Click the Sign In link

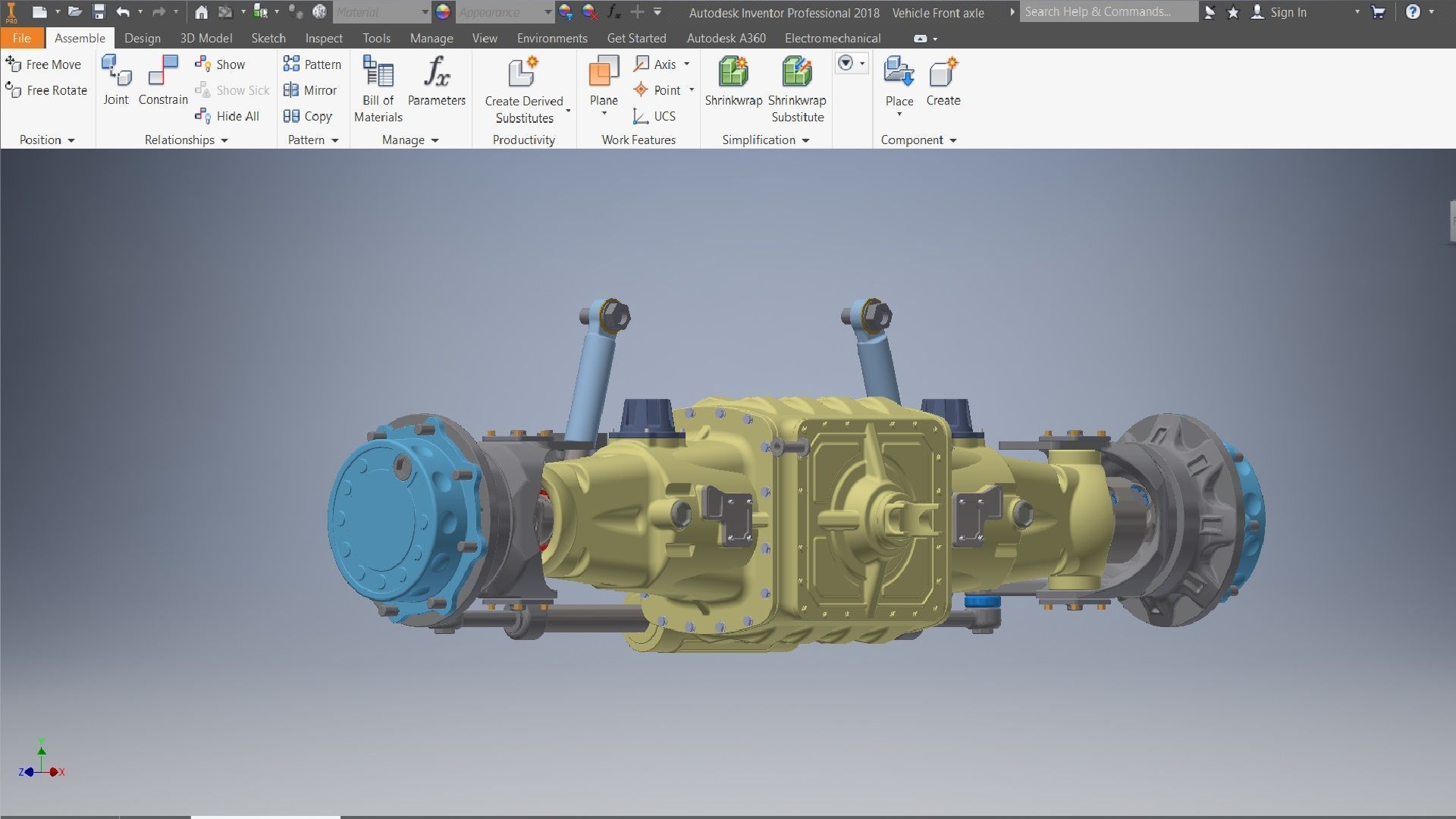[1288, 12]
